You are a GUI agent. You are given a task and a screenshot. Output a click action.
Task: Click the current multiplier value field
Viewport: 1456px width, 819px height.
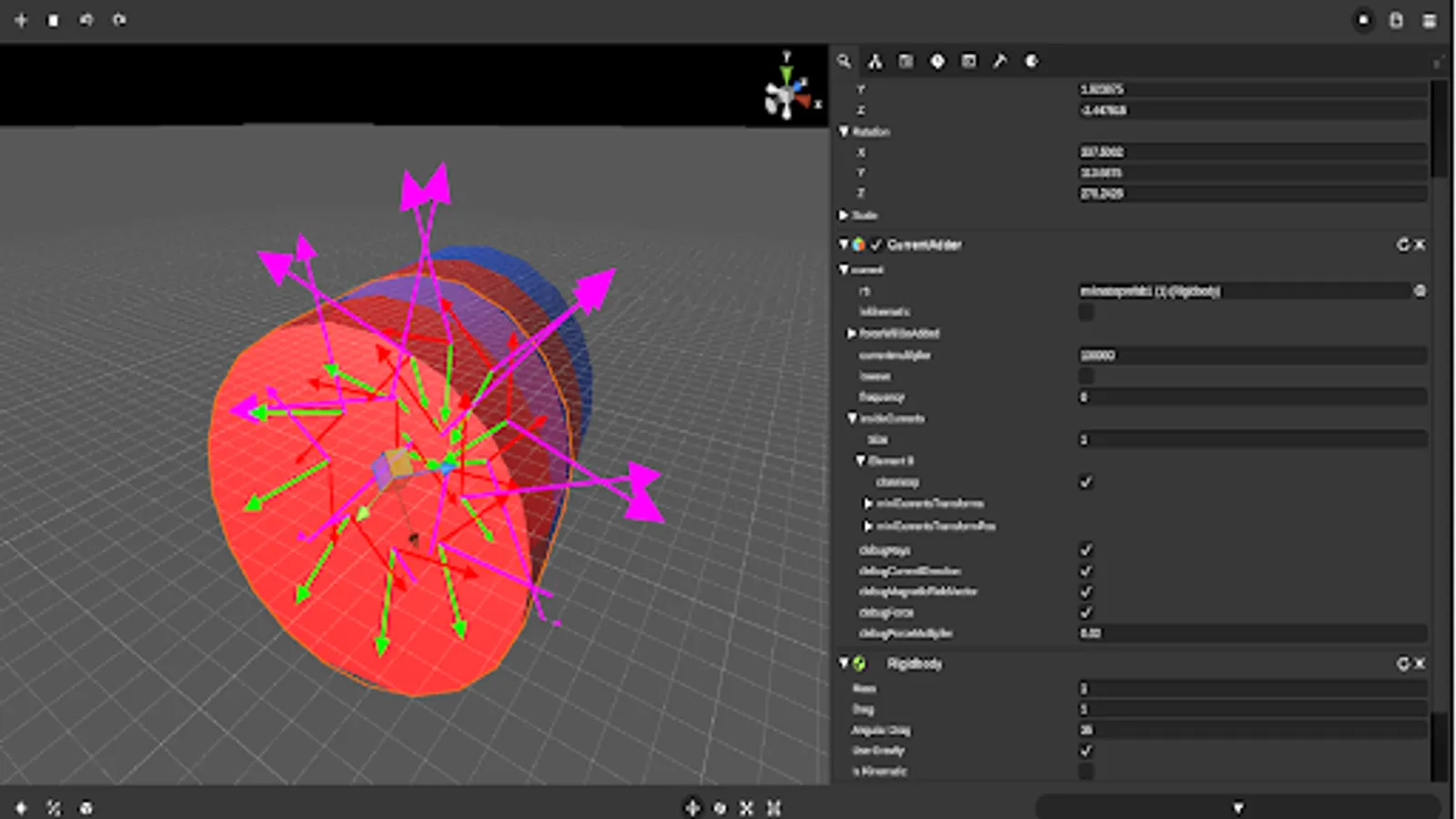click(1252, 355)
